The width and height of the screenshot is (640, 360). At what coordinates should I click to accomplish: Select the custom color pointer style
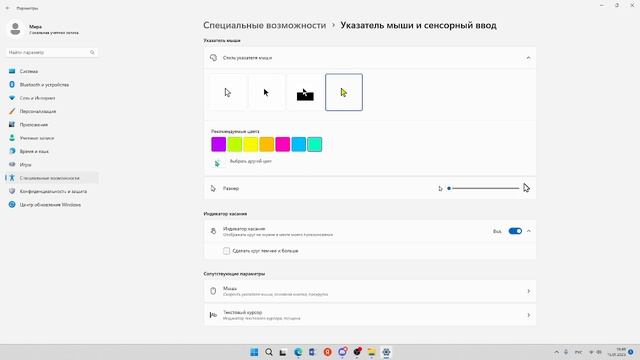344,92
